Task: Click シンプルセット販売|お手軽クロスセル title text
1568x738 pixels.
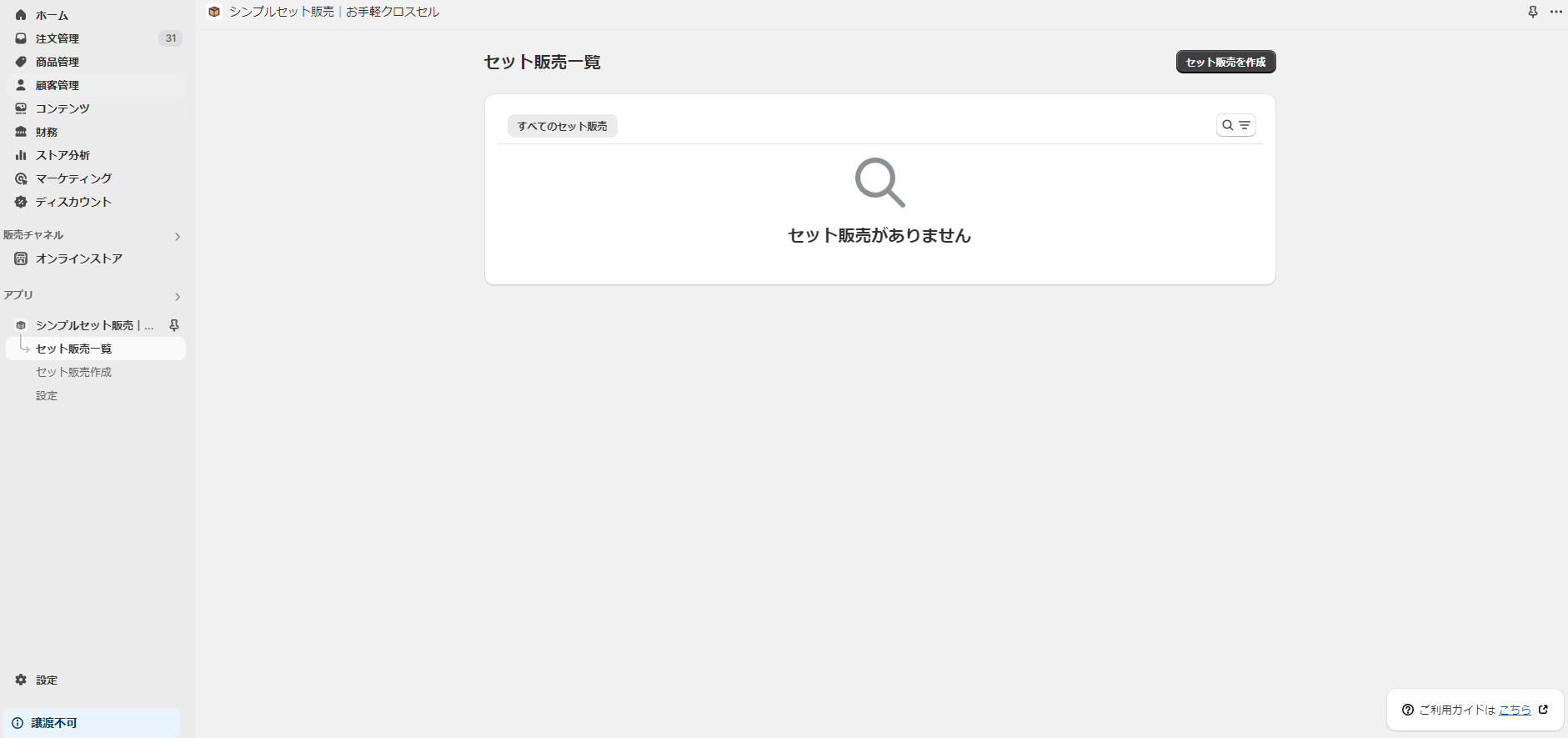Action: point(334,12)
